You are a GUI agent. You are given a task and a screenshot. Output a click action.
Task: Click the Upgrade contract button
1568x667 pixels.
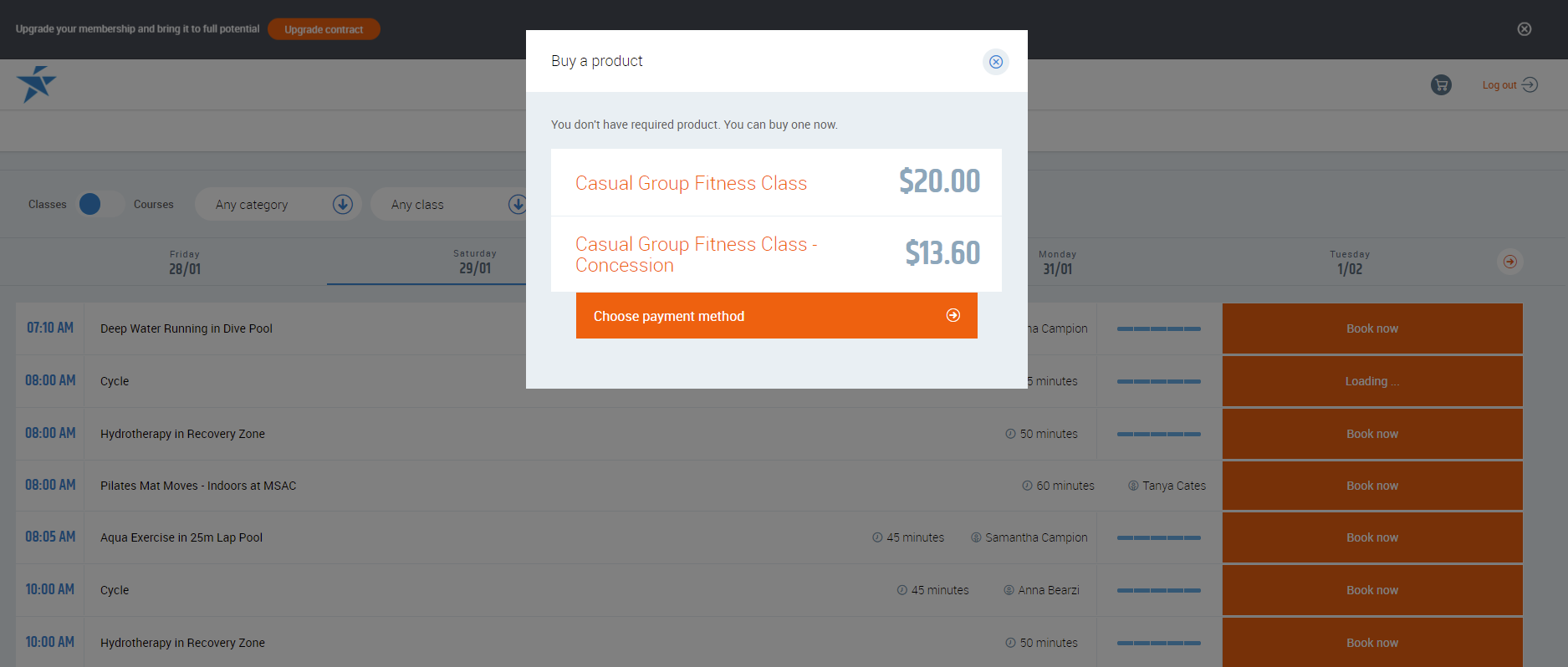pyautogui.click(x=324, y=29)
